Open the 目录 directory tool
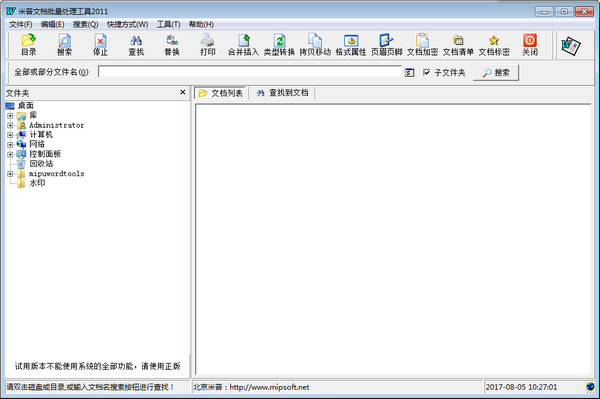600x399 pixels. (x=29, y=45)
